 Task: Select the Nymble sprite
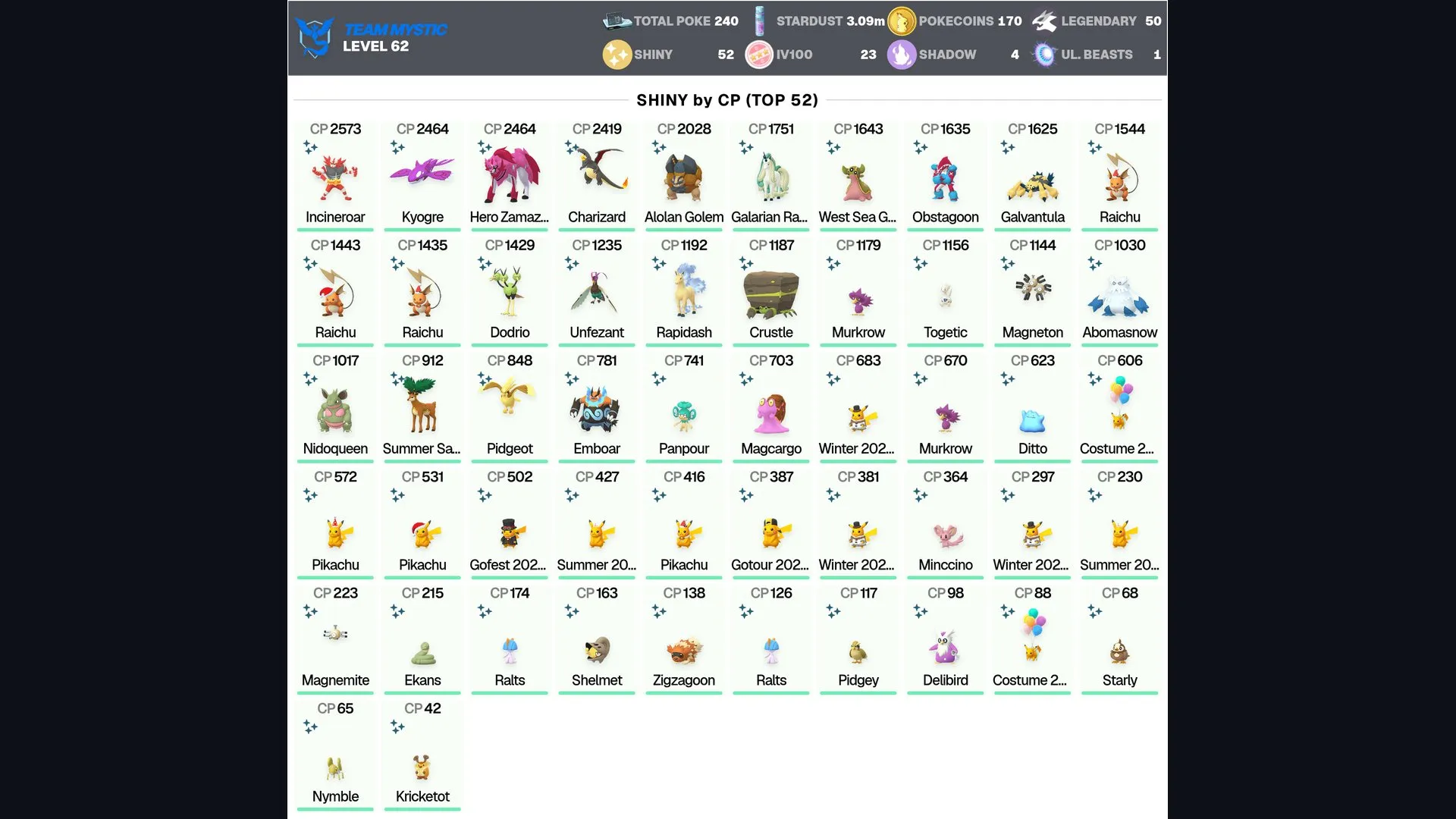pyautogui.click(x=335, y=768)
